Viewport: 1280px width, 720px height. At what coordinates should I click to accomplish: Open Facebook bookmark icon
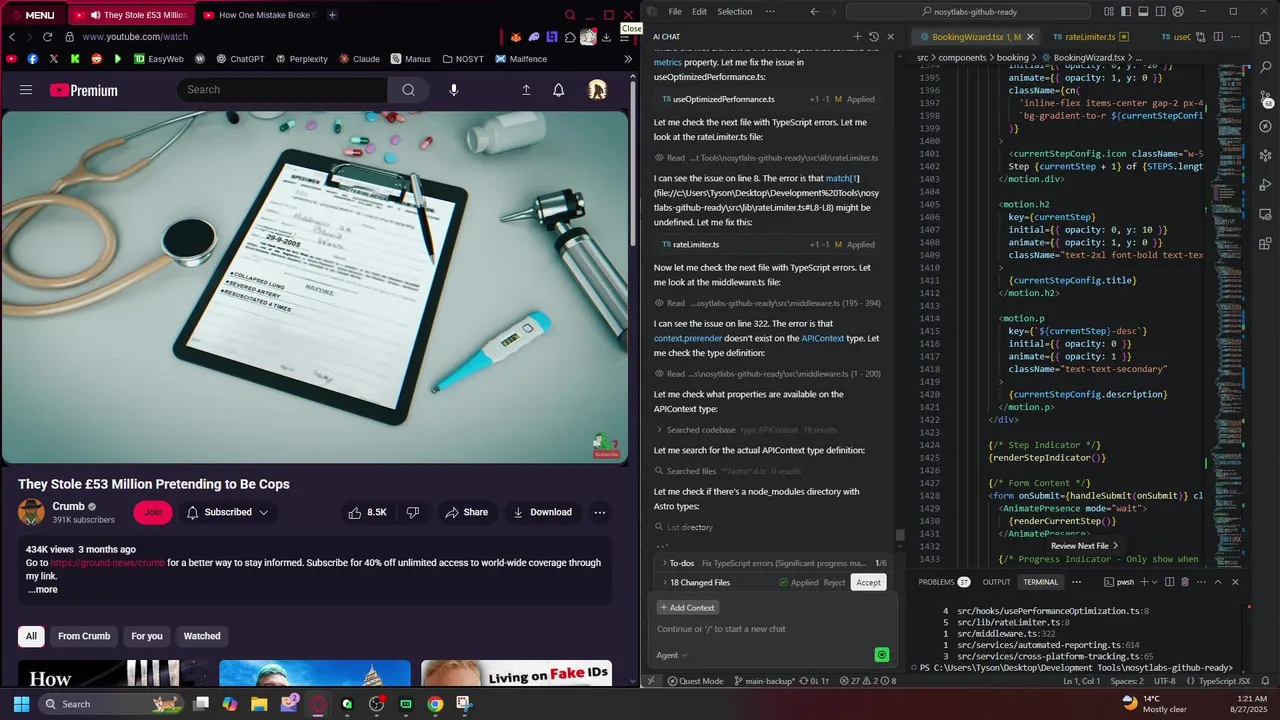tap(33, 59)
